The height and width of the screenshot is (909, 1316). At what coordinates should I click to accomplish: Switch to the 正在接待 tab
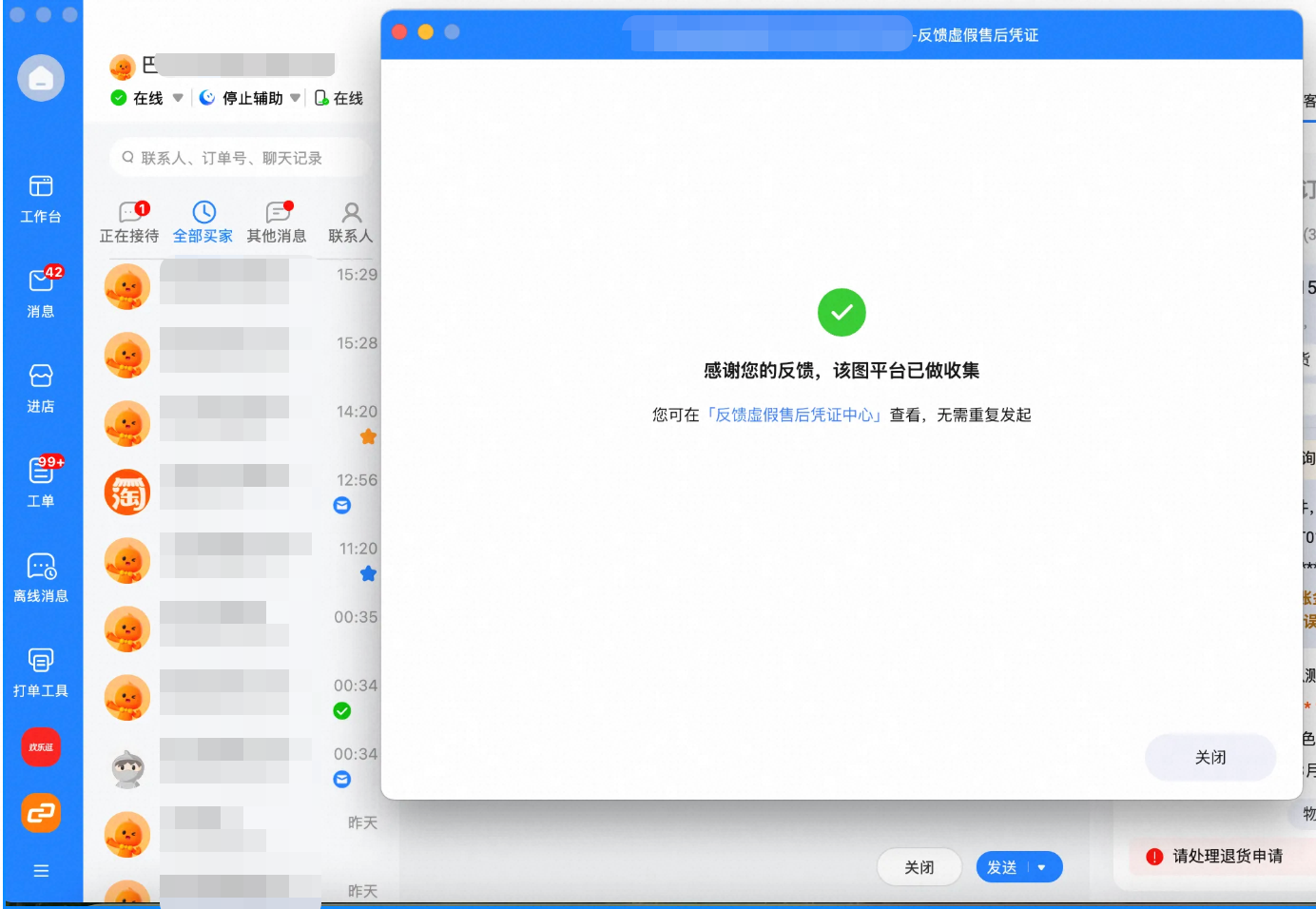[x=129, y=223]
